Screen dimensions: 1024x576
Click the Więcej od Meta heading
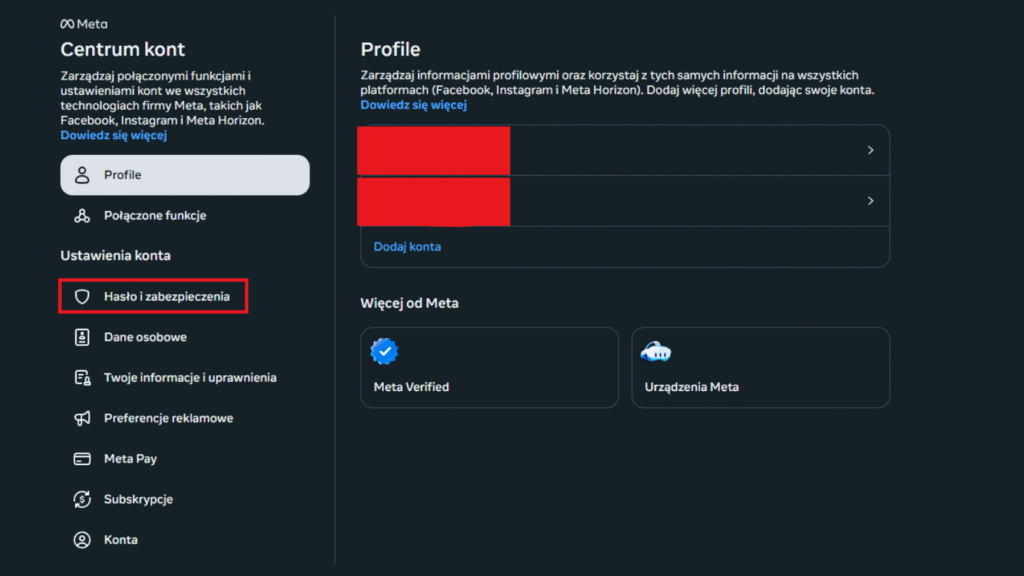[x=409, y=303]
